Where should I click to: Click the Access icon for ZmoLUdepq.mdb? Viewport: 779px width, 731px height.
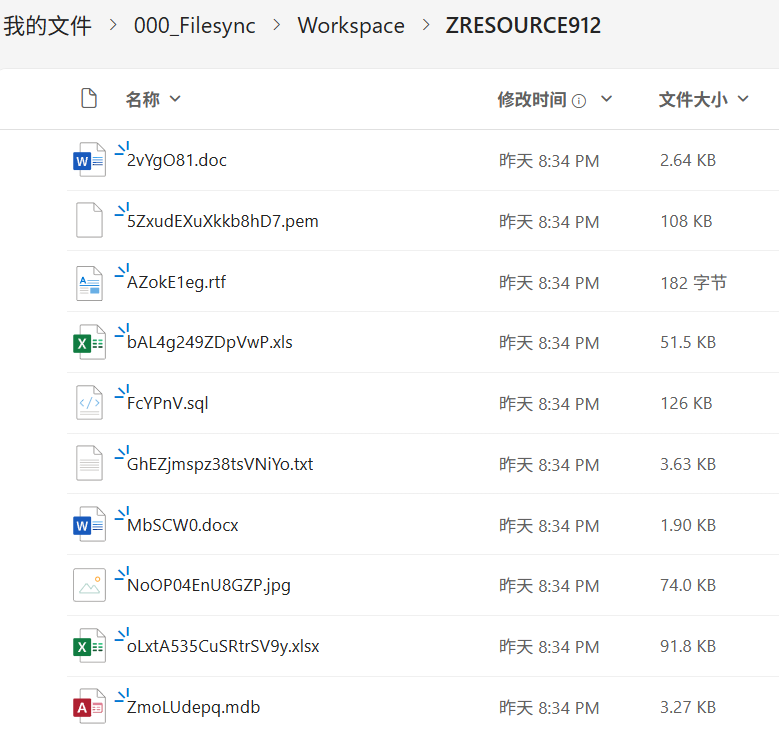click(x=89, y=706)
